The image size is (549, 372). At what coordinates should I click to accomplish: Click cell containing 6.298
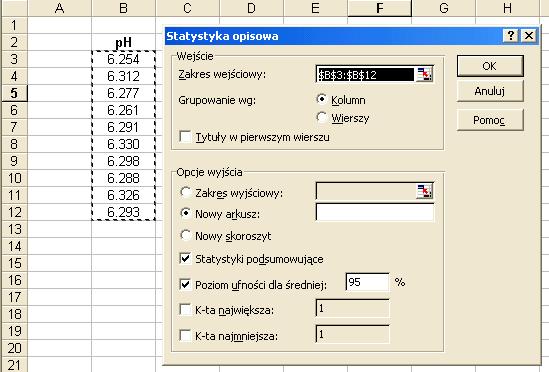click(x=124, y=161)
